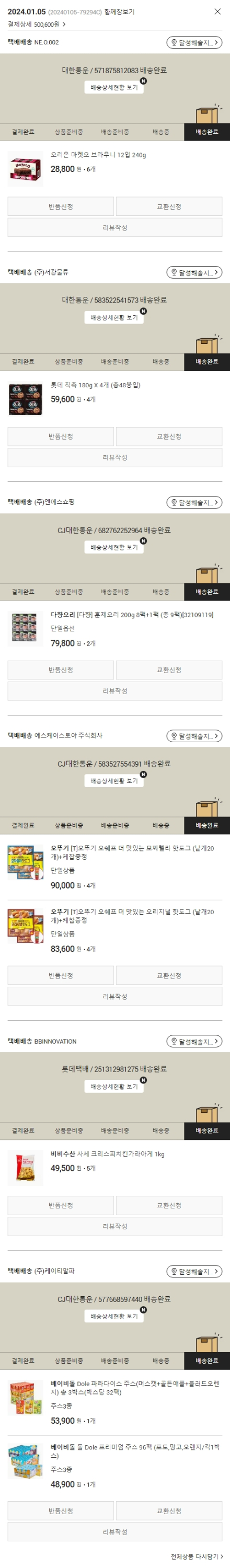The width and height of the screenshot is (230, 1568).
Task: Open 달성해솔지 location button for NE.O.002 shipment
Action: (x=194, y=43)
